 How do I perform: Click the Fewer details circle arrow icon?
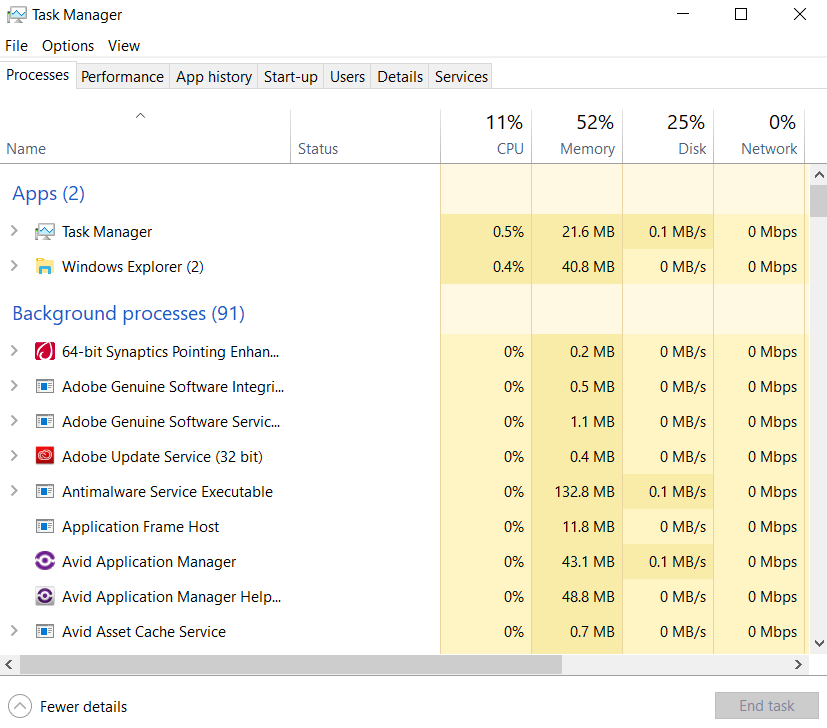pos(20,706)
